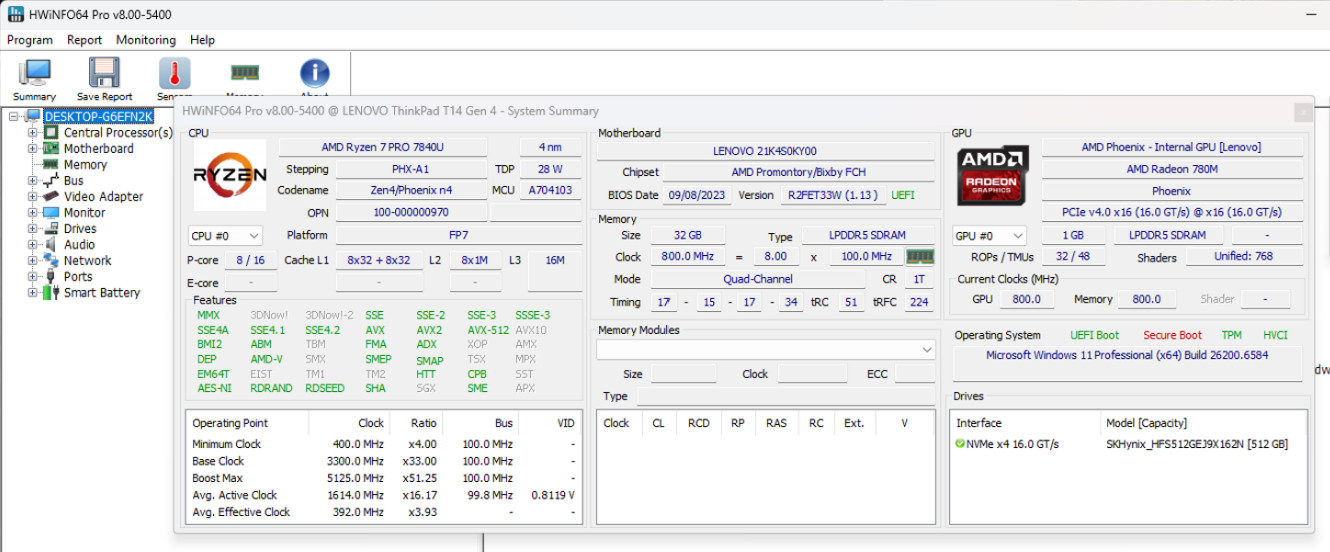The image size is (1330, 552).
Task: Click the 09/08/2023 BIOS date value
Action: point(698,195)
